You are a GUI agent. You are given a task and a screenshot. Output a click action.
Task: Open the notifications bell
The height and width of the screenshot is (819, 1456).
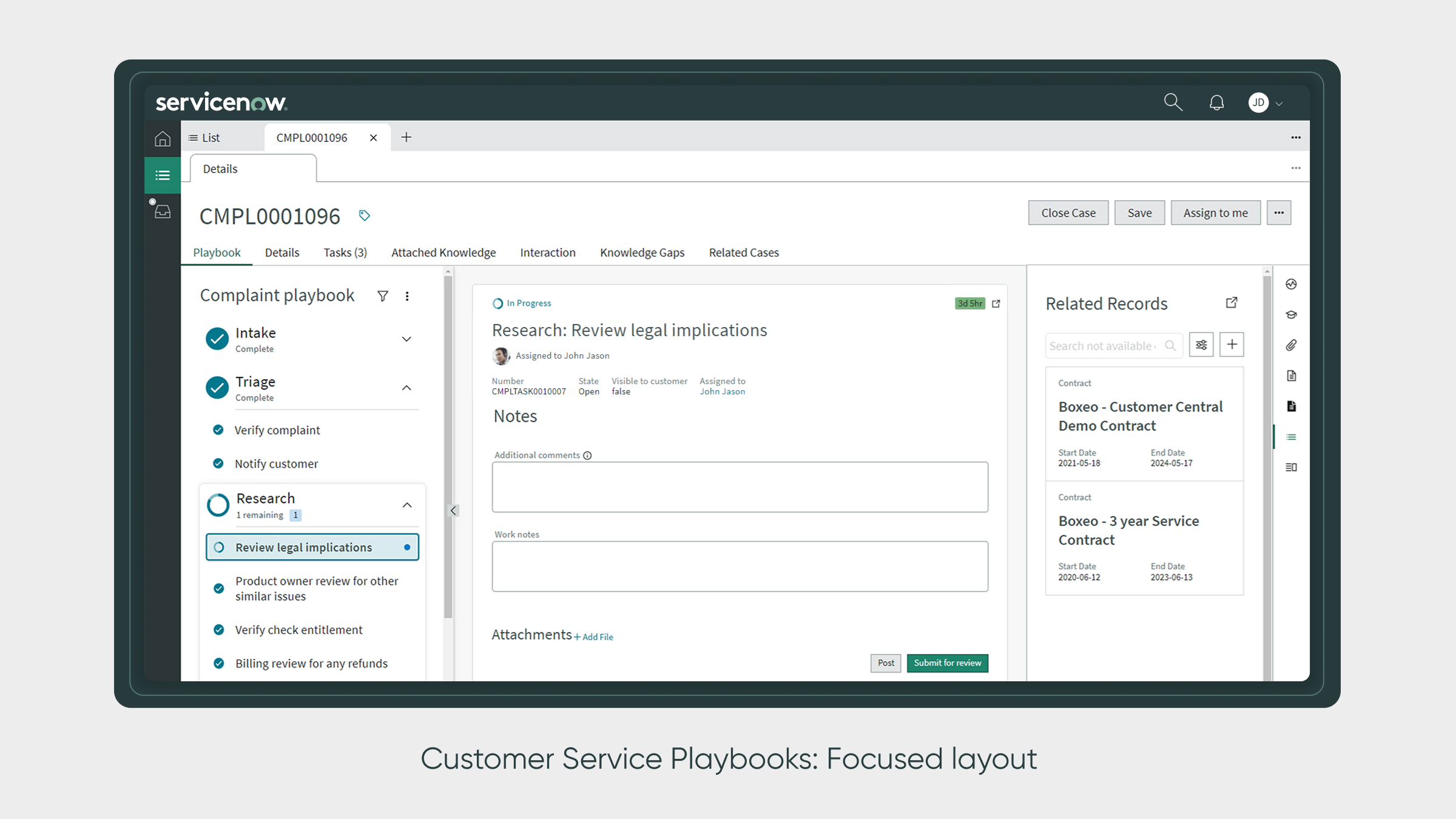point(1216,103)
